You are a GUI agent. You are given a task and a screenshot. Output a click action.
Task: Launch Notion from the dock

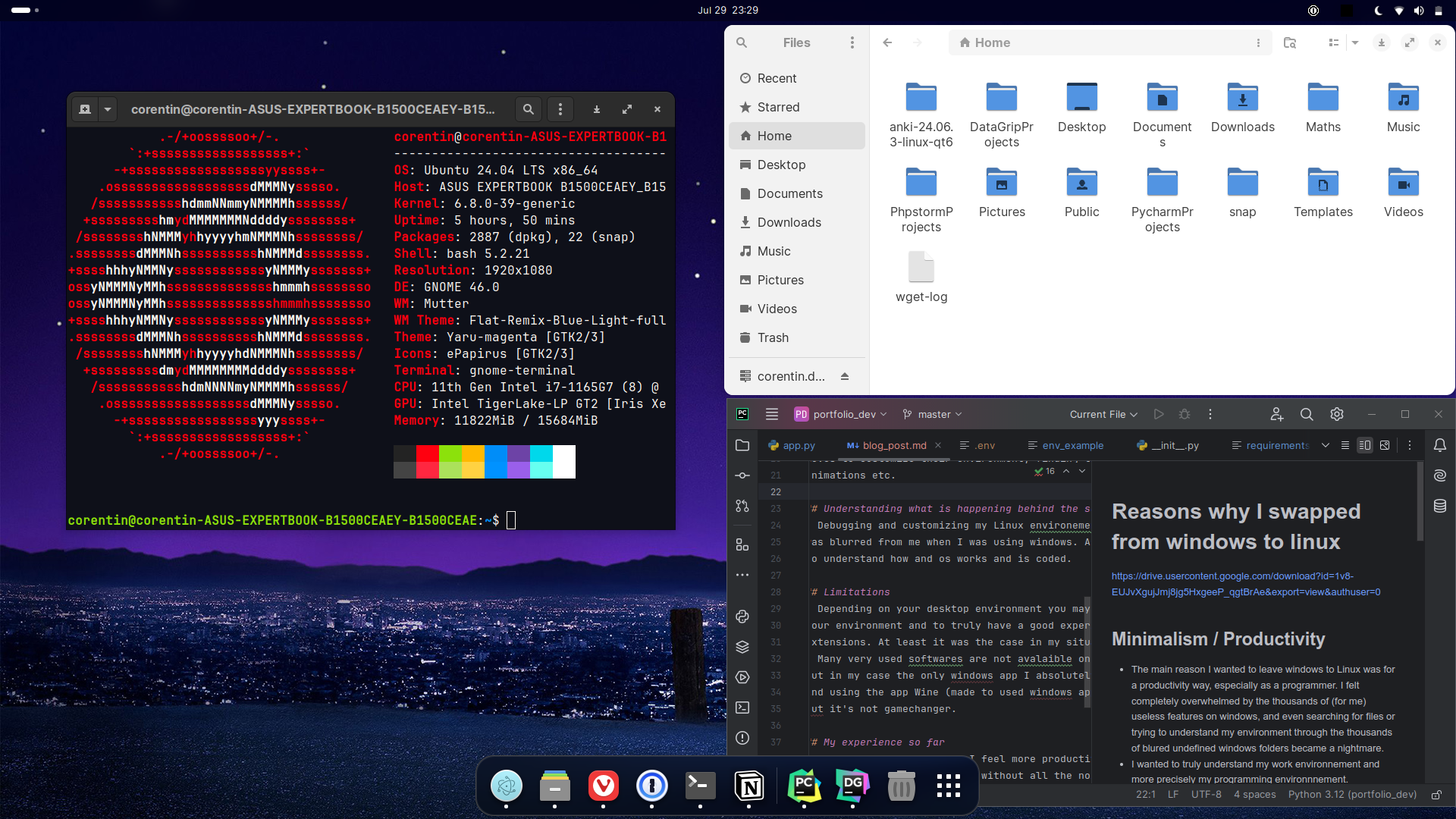749,786
